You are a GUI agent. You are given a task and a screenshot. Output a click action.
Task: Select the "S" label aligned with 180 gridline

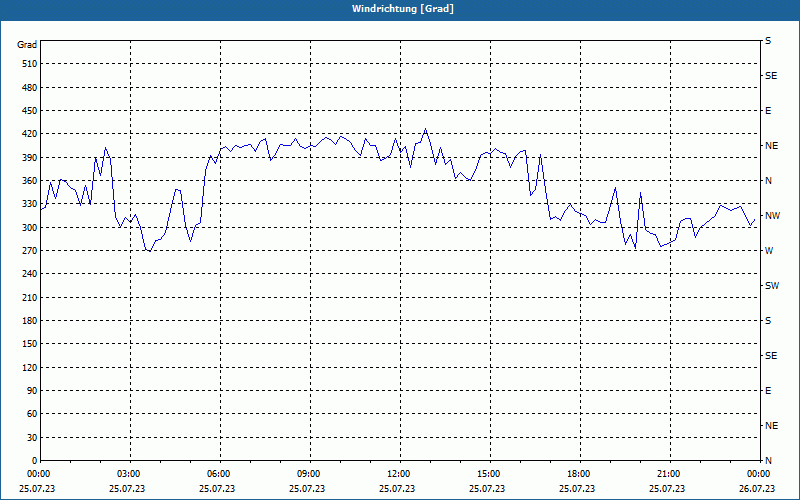[x=768, y=321]
